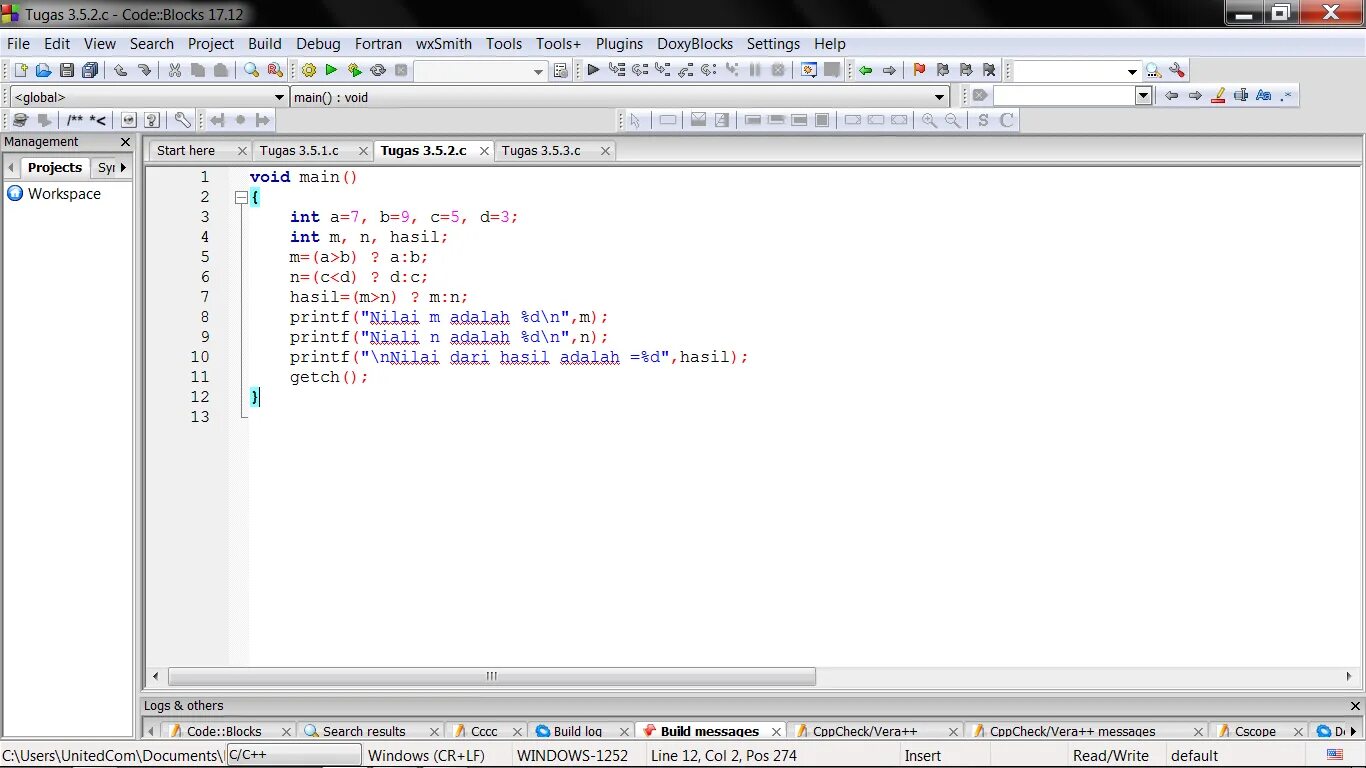Click the DoxyBlocks block comment icon
The image size is (1366, 768).
point(75,120)
